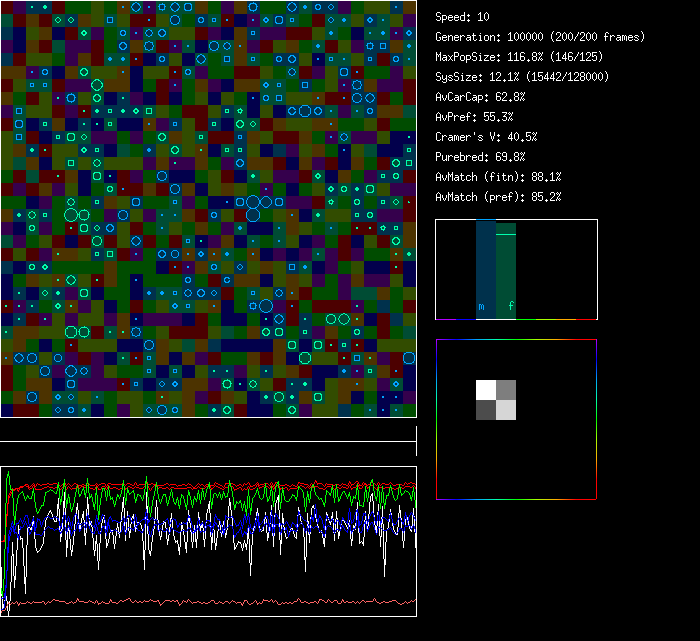Viewport: 700px width, 641px height.
Task: Select the SysSize statistic line
Action: pyautogui.click(x=522, y=77)
